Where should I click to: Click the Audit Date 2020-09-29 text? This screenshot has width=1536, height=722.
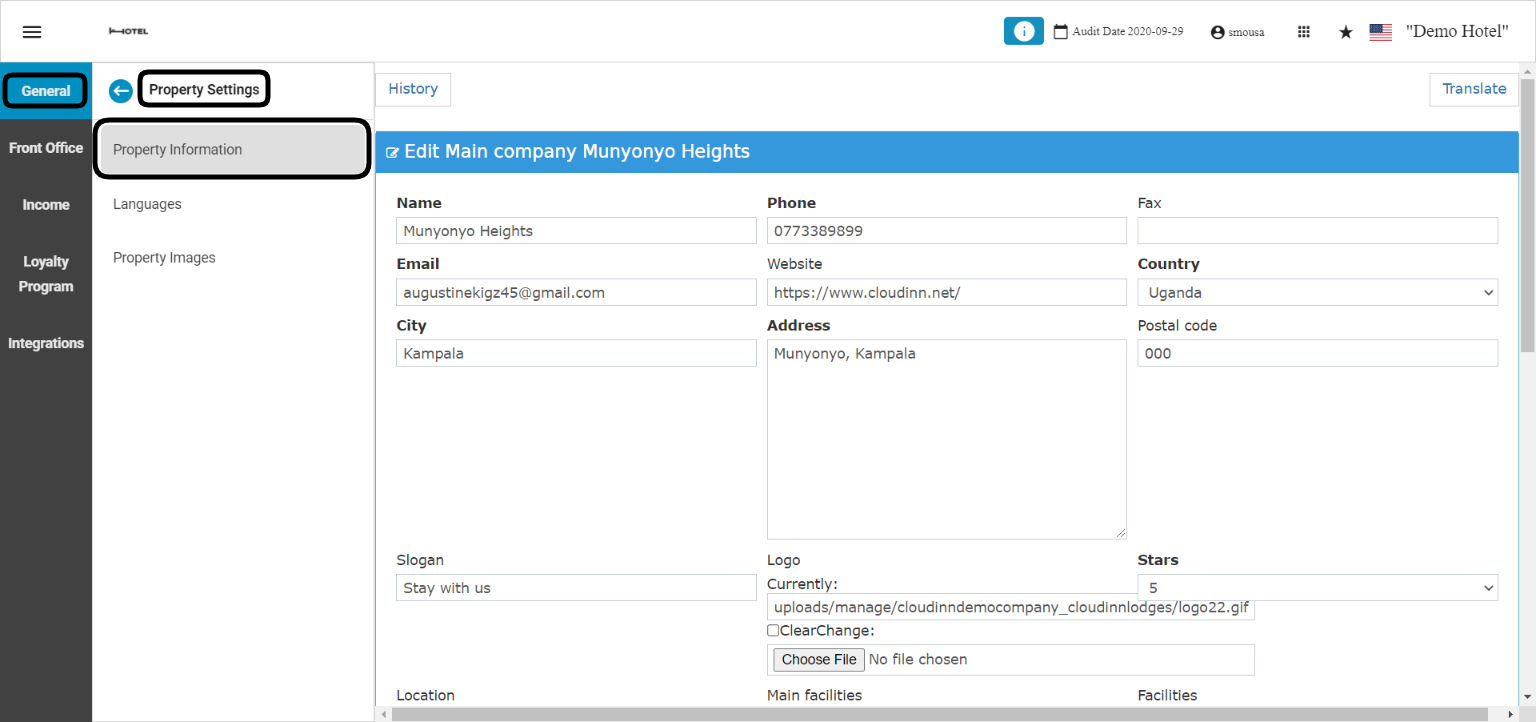[x=1128, y=32]
